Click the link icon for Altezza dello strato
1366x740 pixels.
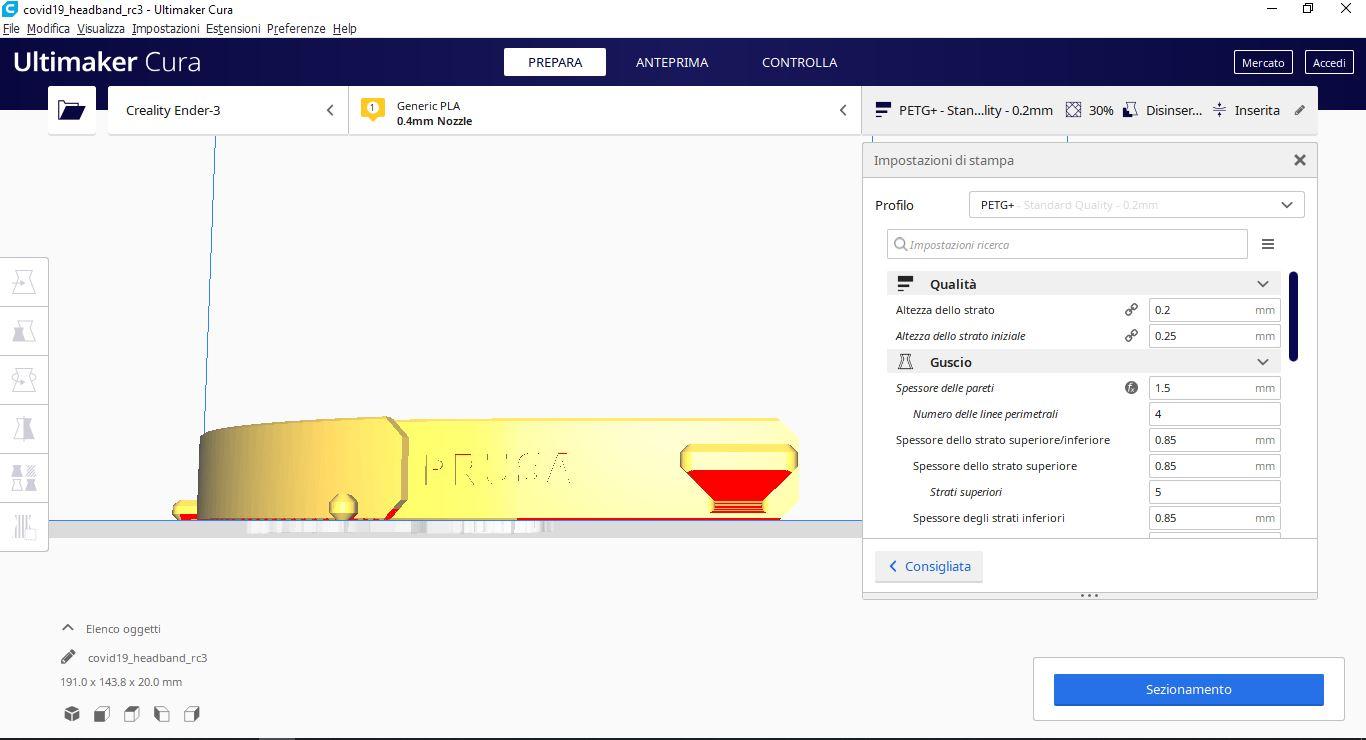(1131, 310)
